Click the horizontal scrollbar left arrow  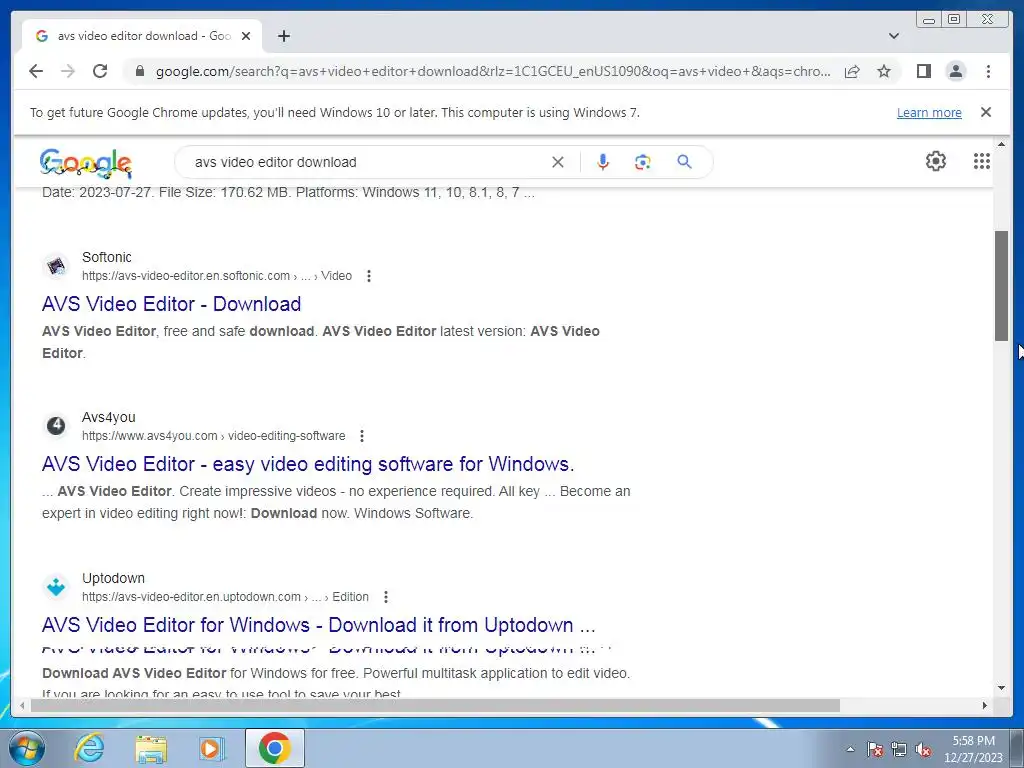coord(22,705)
